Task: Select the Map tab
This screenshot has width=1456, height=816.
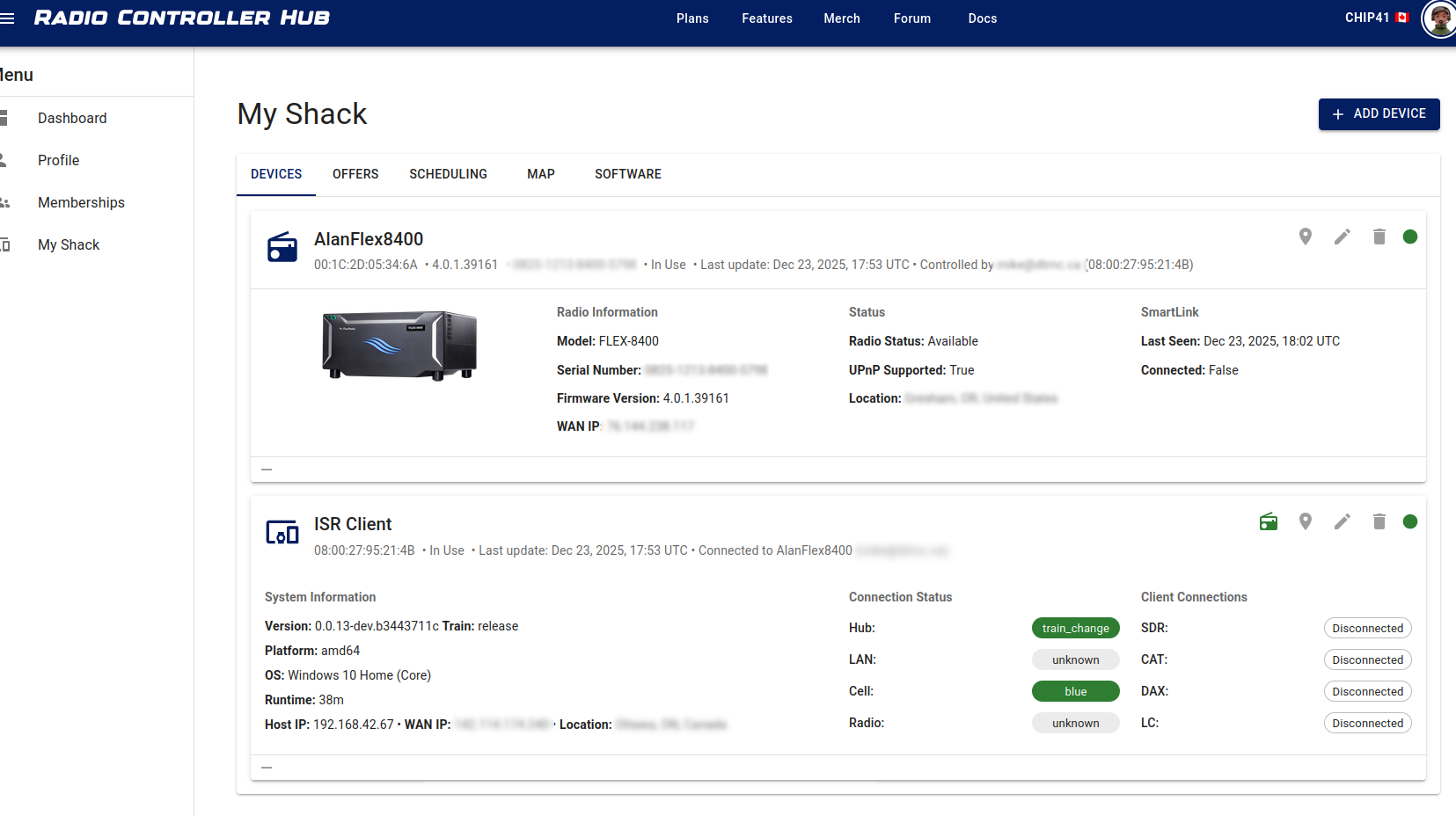Action: [540, 174]
